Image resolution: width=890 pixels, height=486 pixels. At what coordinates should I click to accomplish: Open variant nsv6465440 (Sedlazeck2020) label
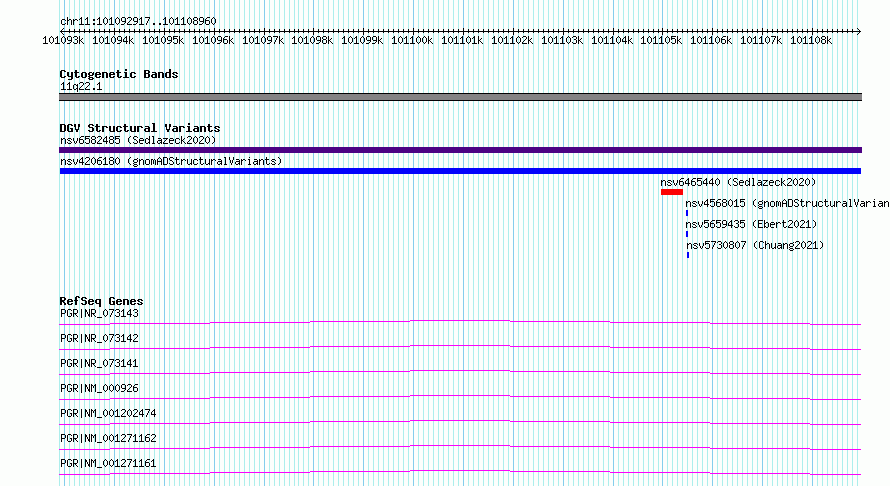tap(738, 182)
